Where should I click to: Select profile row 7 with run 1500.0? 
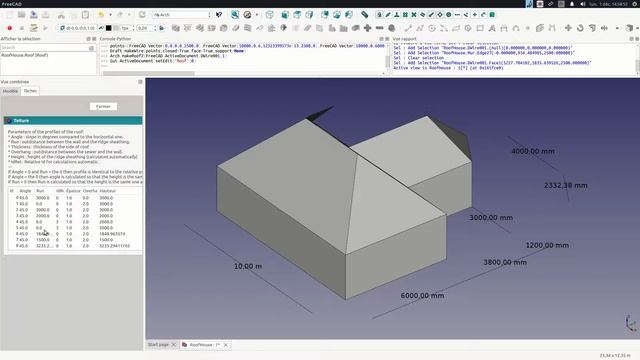point(75,240)
